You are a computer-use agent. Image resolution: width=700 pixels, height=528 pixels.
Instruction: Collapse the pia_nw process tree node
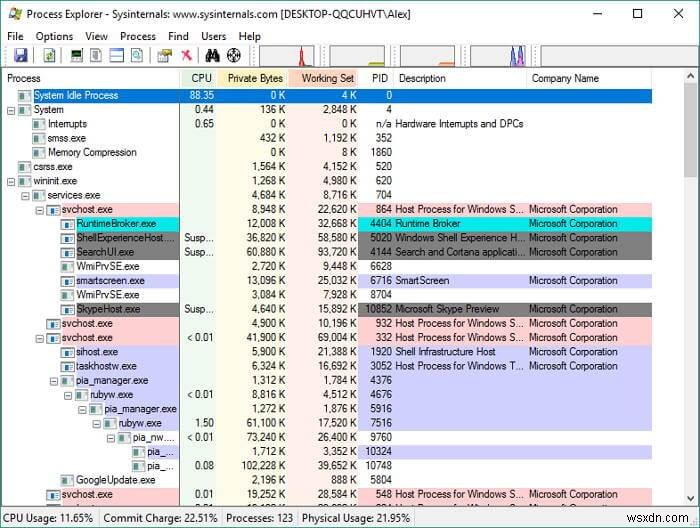[x=111, y=438]
